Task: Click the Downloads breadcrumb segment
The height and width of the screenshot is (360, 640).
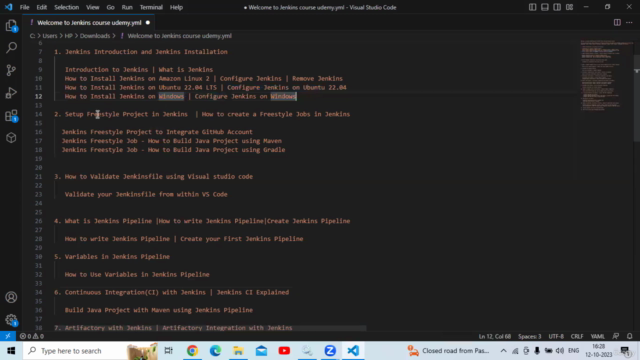Action: pos(95,36)
